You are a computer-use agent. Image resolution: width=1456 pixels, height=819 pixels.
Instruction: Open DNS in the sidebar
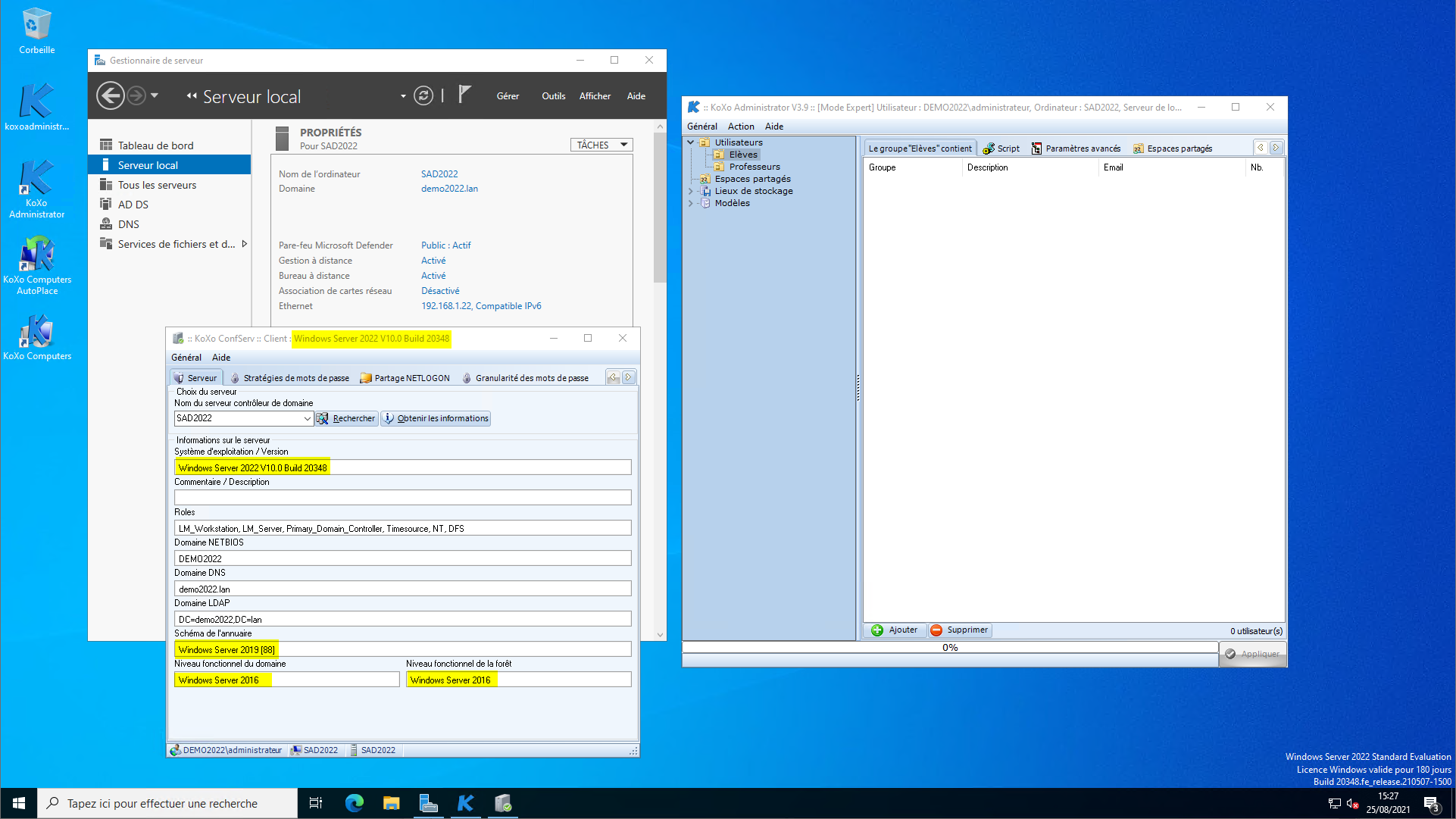pyautogui.click(x=170, y=224)
